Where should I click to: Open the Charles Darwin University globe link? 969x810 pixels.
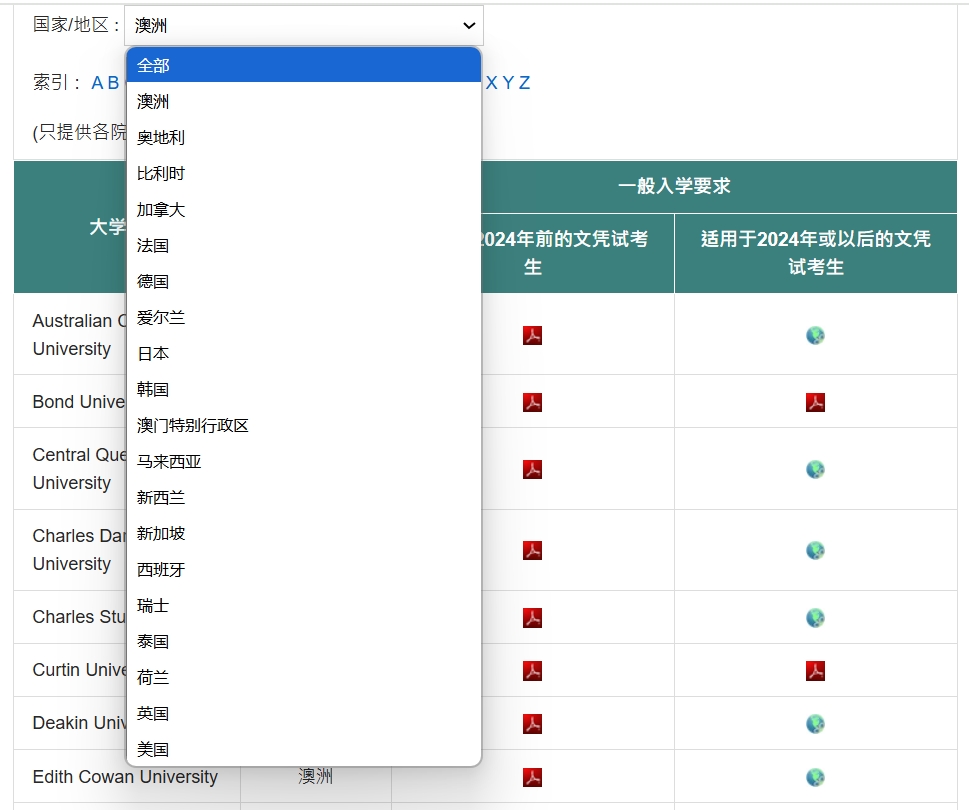[814, 550]
